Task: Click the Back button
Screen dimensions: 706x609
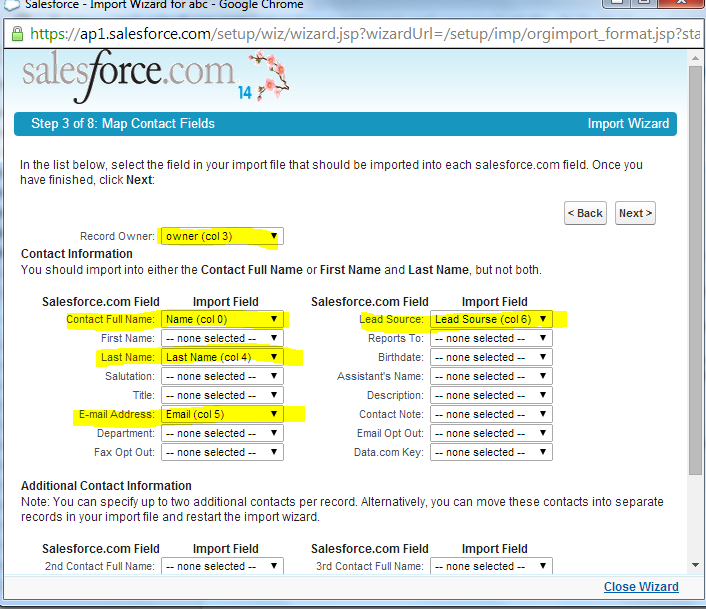Action: (x=585, y=213)
